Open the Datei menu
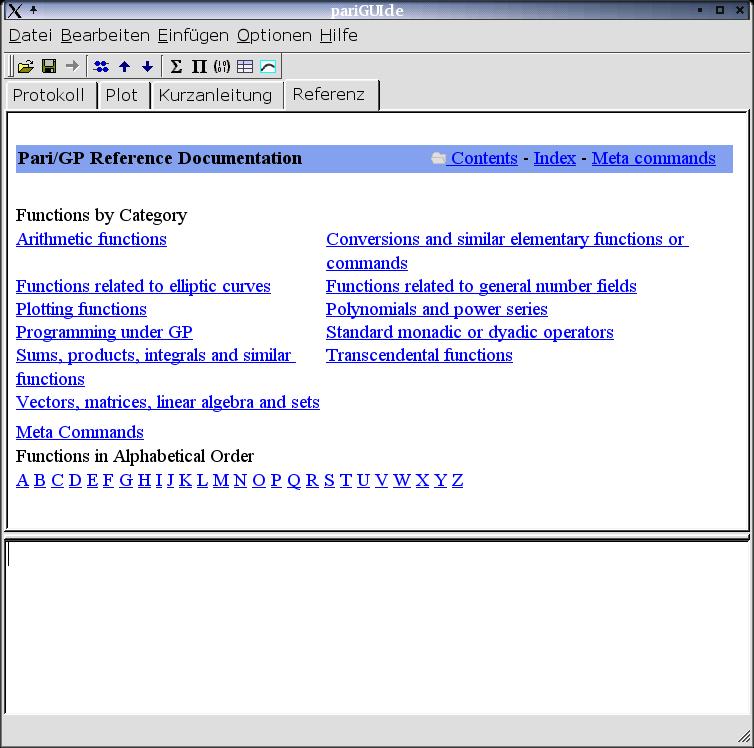The image size is (754, 748). coord(30,36)
